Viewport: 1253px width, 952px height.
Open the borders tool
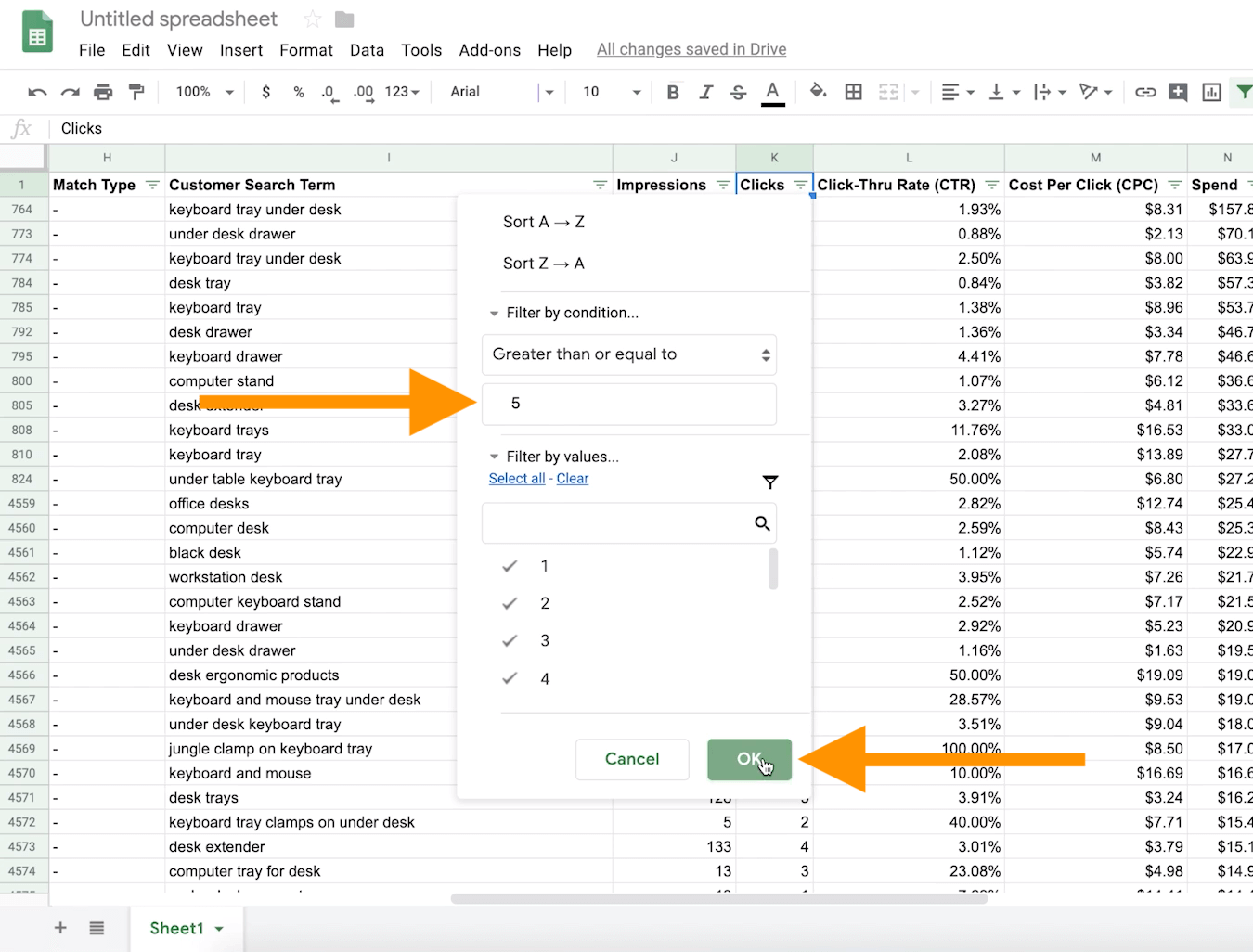point(853,92)
